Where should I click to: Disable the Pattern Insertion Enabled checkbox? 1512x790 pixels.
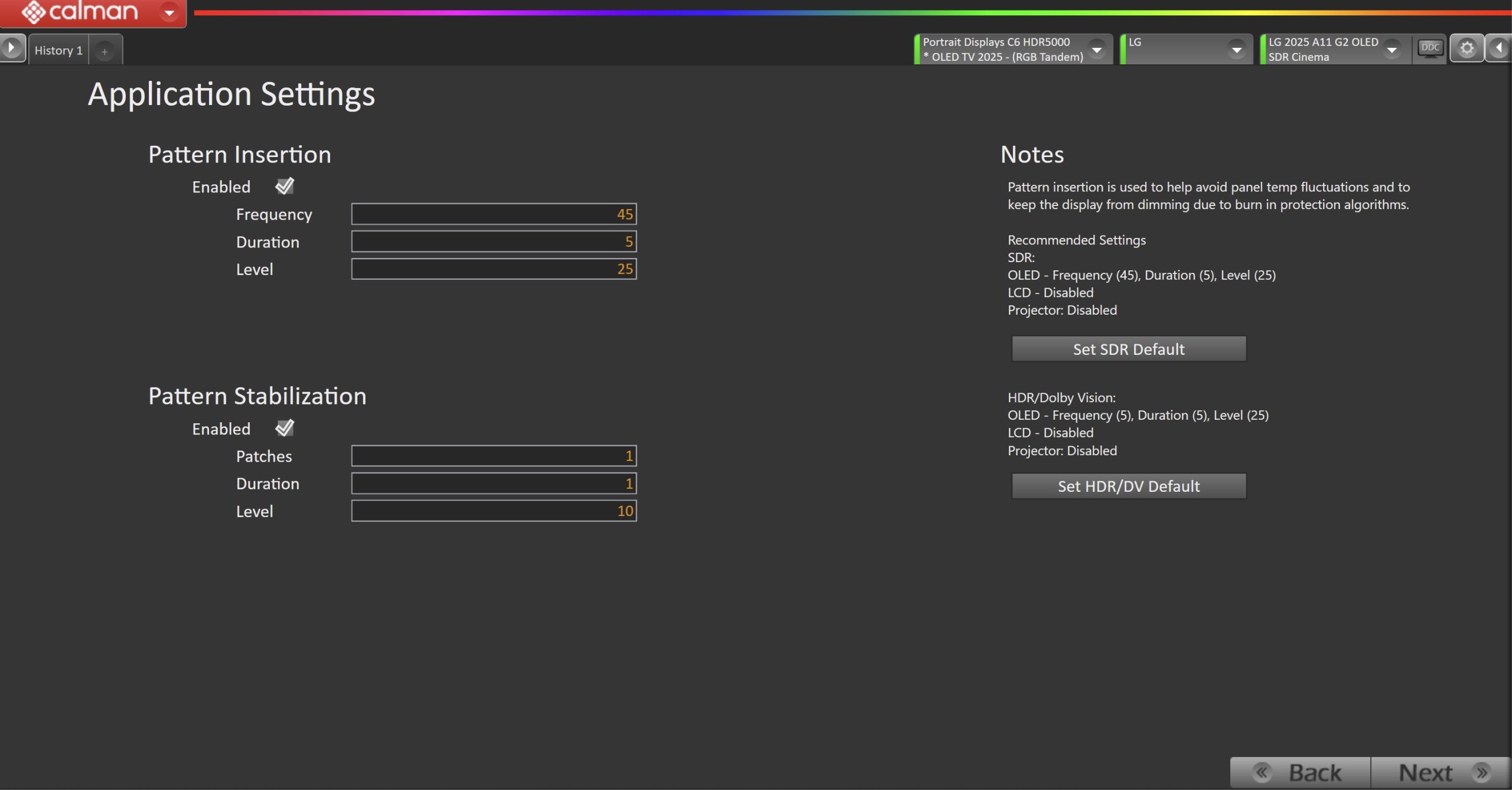(285, 187)
